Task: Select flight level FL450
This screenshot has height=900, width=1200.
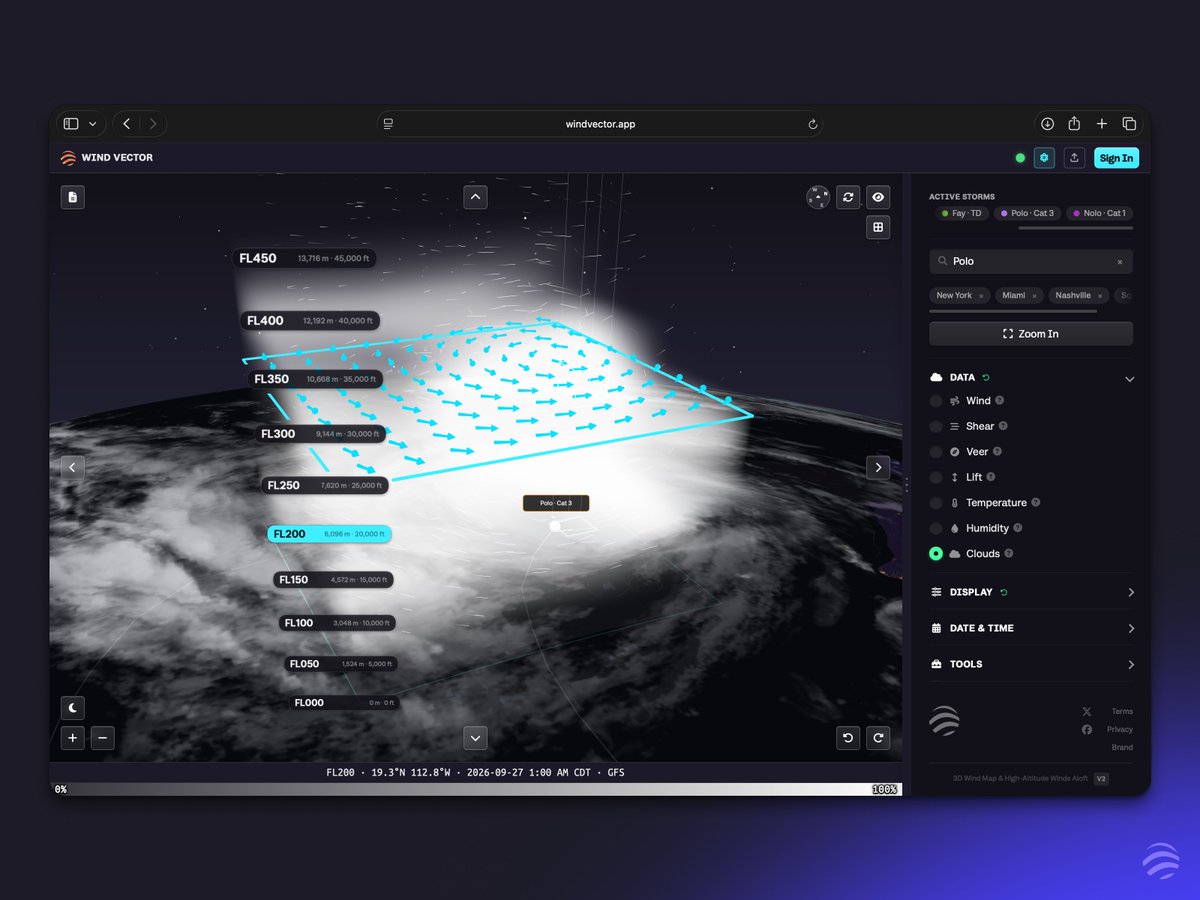Action: click(304, 258)
